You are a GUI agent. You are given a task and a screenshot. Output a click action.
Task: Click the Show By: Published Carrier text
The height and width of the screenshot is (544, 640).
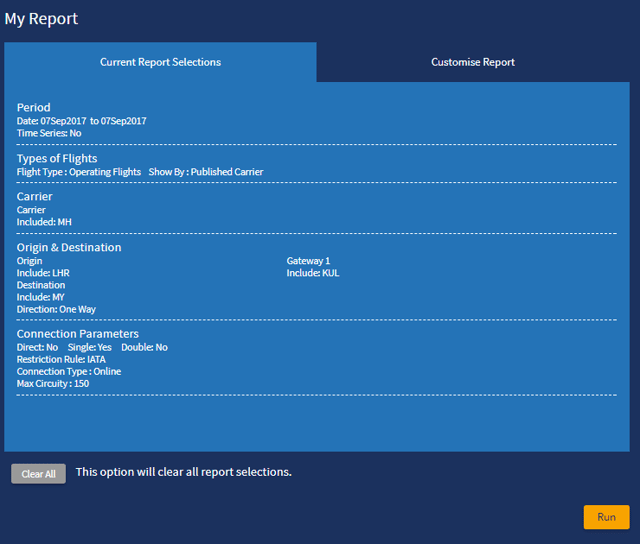pyautogui.click(x=206, y=172)
